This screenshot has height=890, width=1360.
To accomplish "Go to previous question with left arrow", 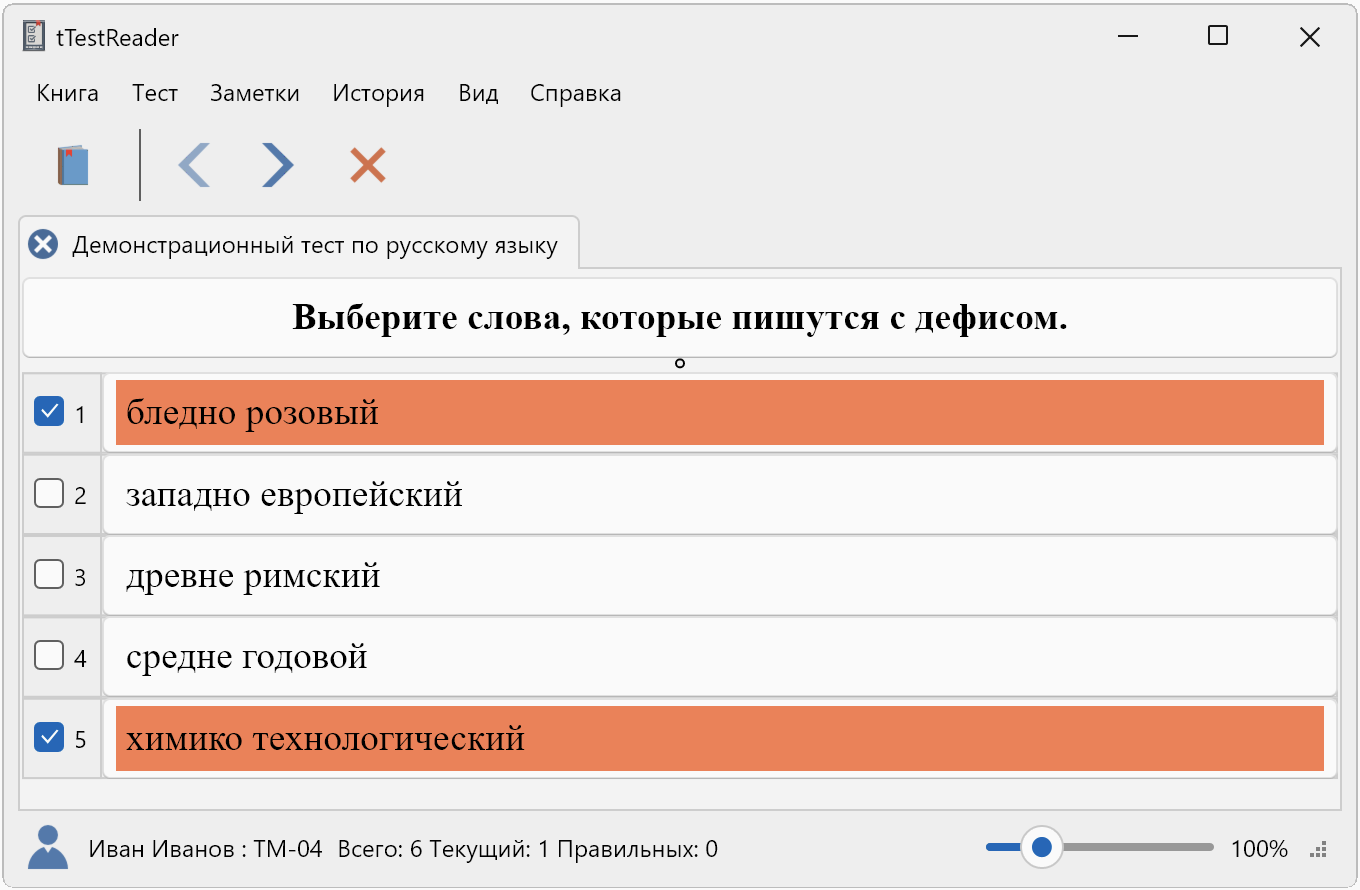I will 194,165.
